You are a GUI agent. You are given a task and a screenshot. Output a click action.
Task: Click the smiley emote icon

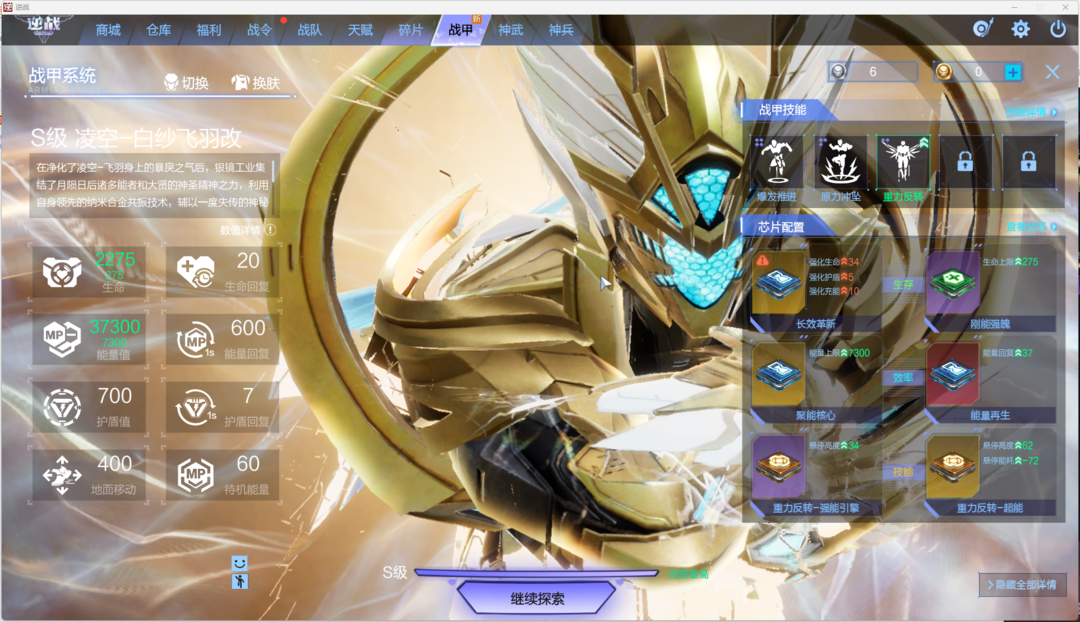pos(239,563)
